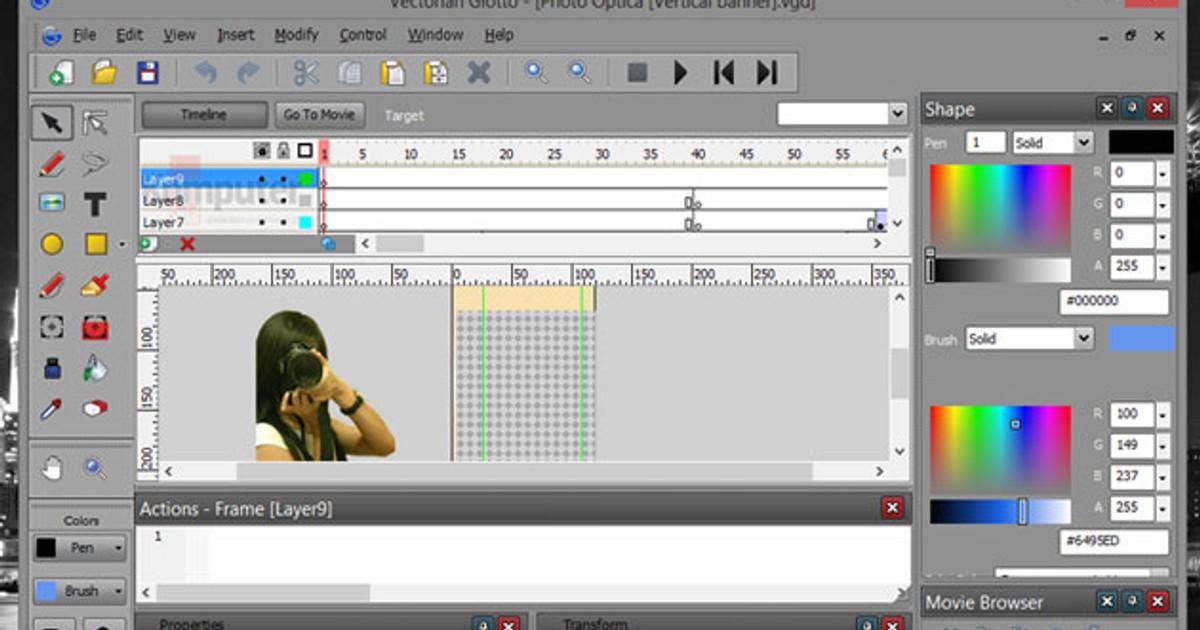Open the brush R value 100 dropdown
This screenshot has width=1200, height=630.
(x=1163, y=415)
